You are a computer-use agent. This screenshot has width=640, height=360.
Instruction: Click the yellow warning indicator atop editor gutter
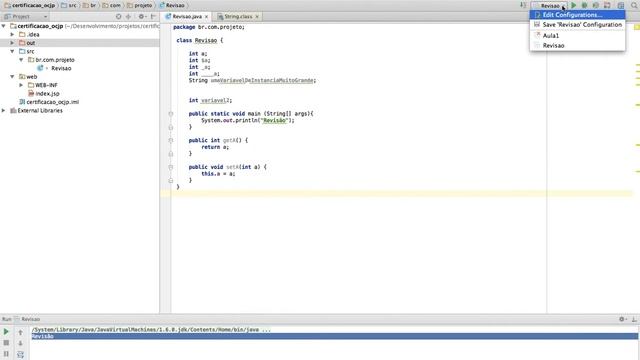point(636,27)
